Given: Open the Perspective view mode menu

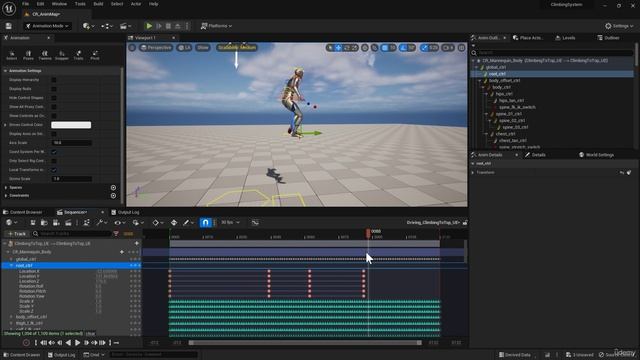Looking at the screenshot, I should [156, 48].
